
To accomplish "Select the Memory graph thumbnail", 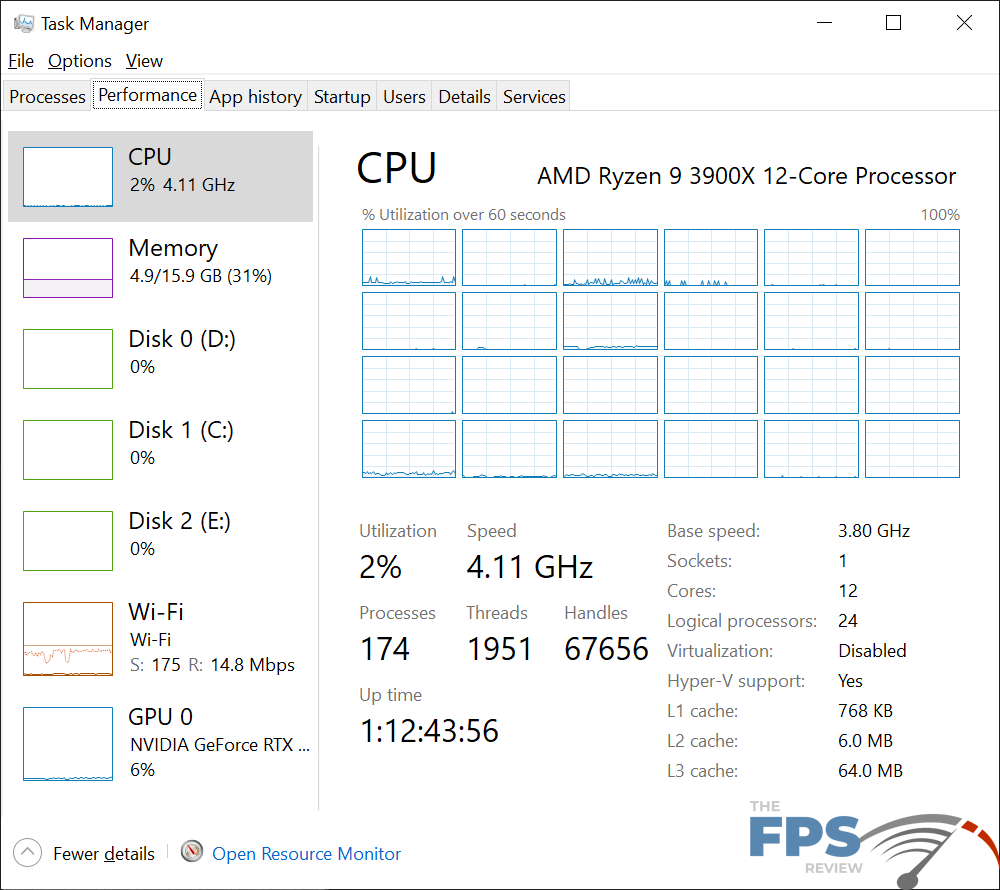I will (x=68, y=268).
